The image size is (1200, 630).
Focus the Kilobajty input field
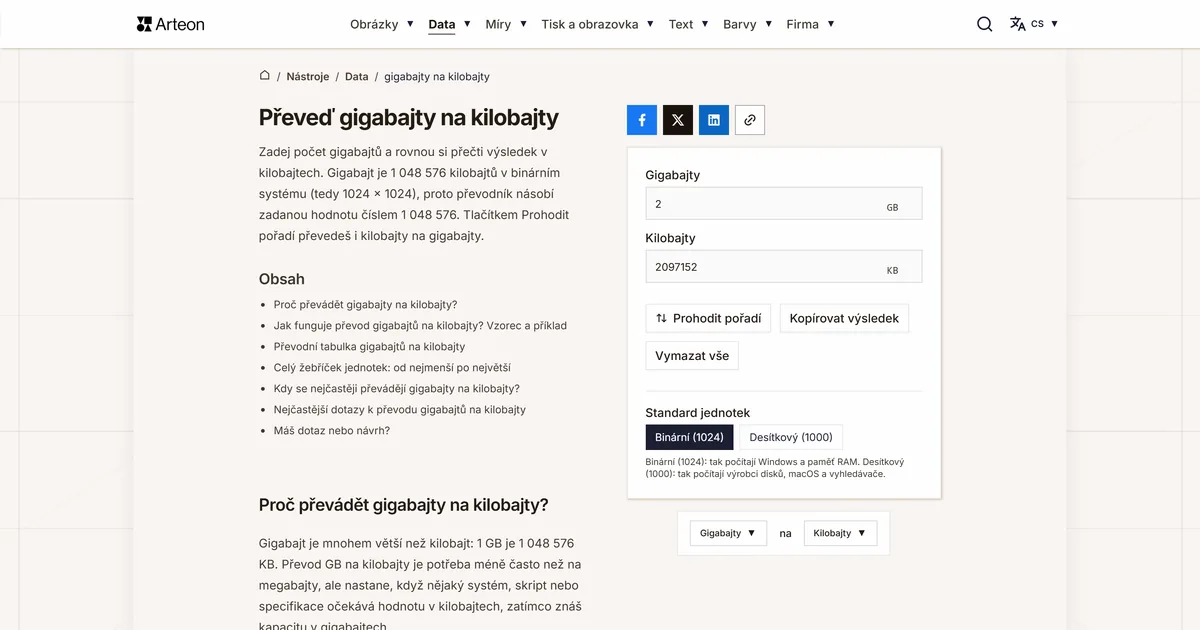(784, 267)
